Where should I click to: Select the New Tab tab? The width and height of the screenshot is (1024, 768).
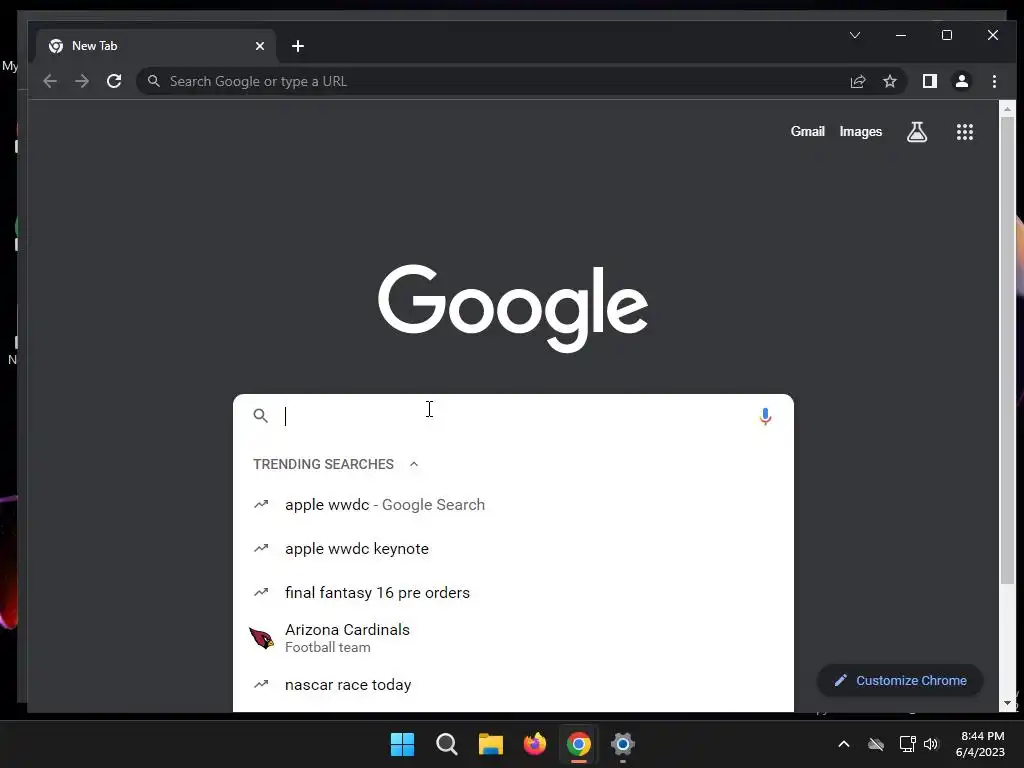tap(155, 46)
